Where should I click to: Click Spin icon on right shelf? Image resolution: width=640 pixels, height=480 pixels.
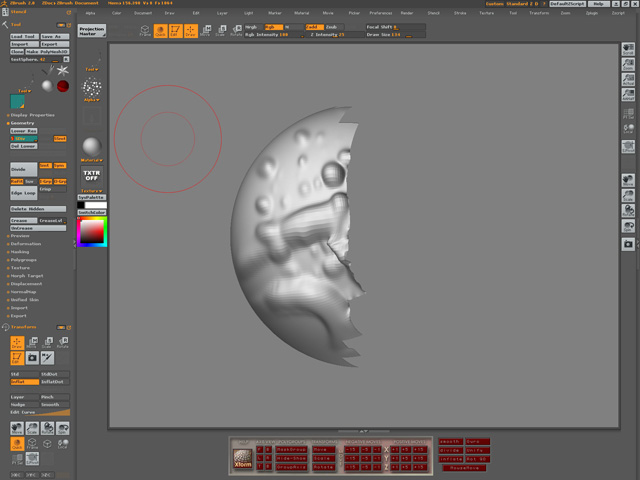(628, 226)
